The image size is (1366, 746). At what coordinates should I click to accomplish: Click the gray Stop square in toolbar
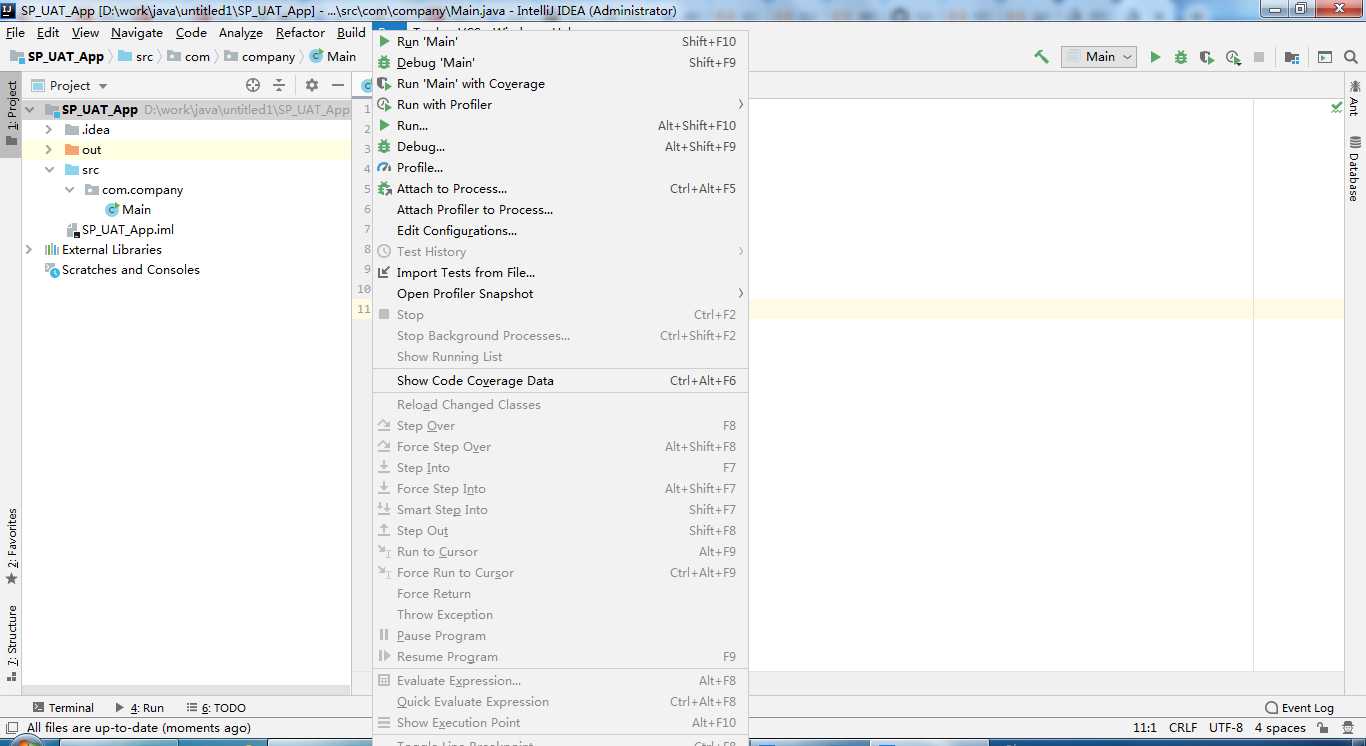tap(1259, 57)
